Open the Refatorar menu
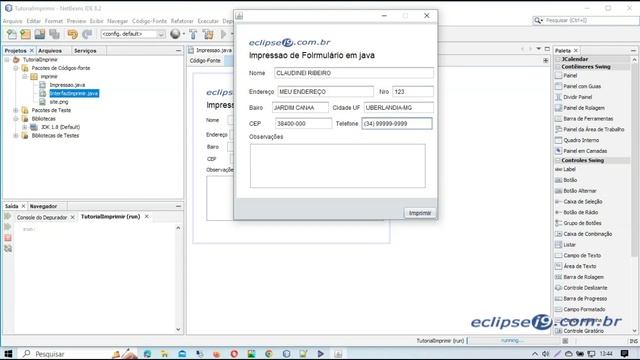The width and height of the screenshot is (640, 360). click(182, 21)
